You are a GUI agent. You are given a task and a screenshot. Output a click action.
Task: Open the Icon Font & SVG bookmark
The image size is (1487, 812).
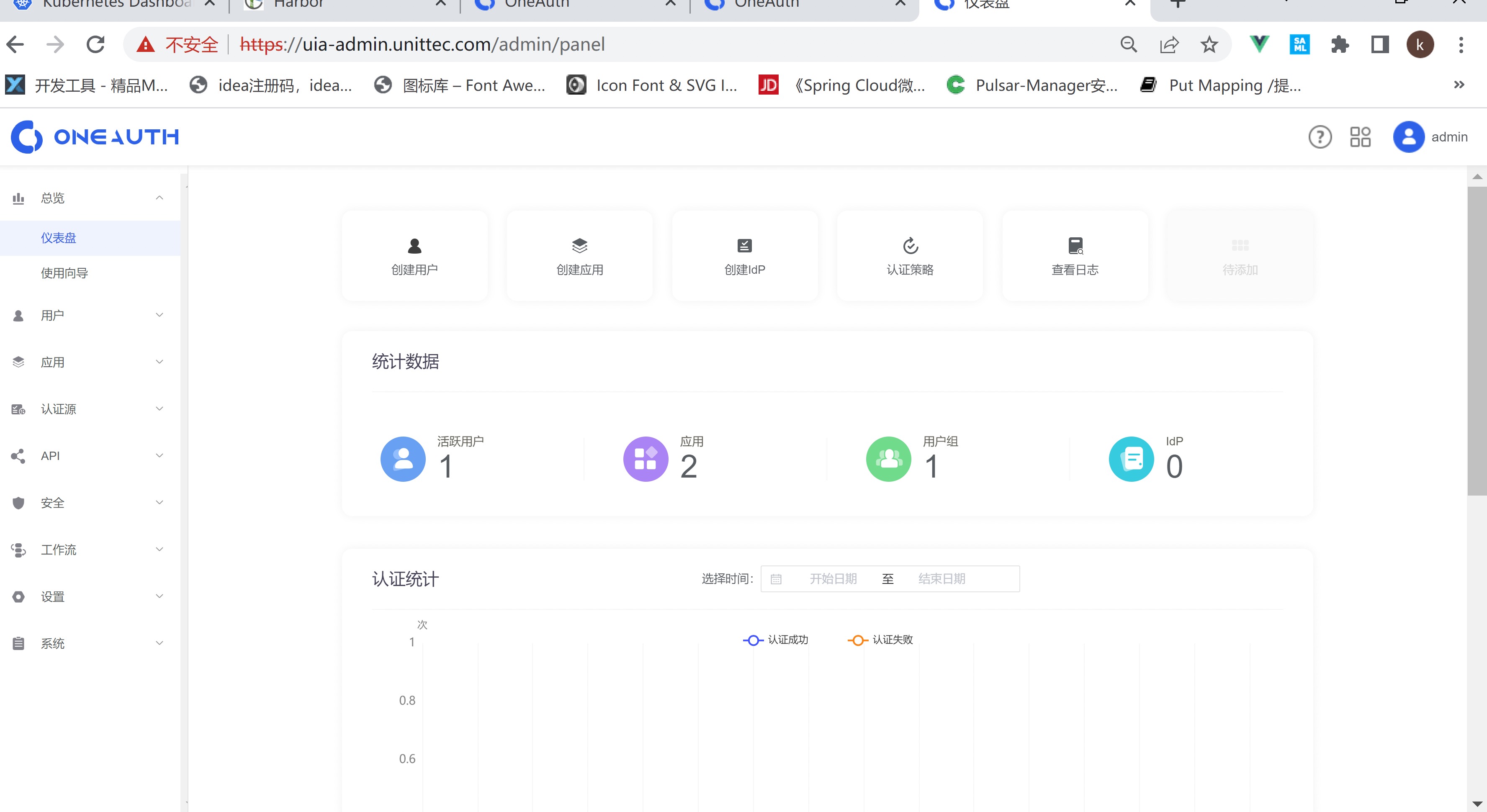[652, 85]
